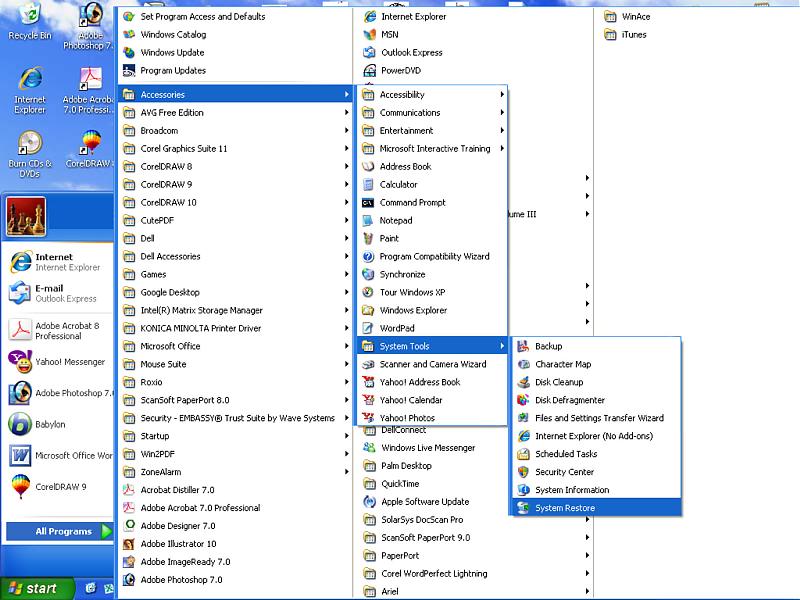Click the Yahoo! Messenger icon in Start menu
800x600 pixels.
click(20, 362)
